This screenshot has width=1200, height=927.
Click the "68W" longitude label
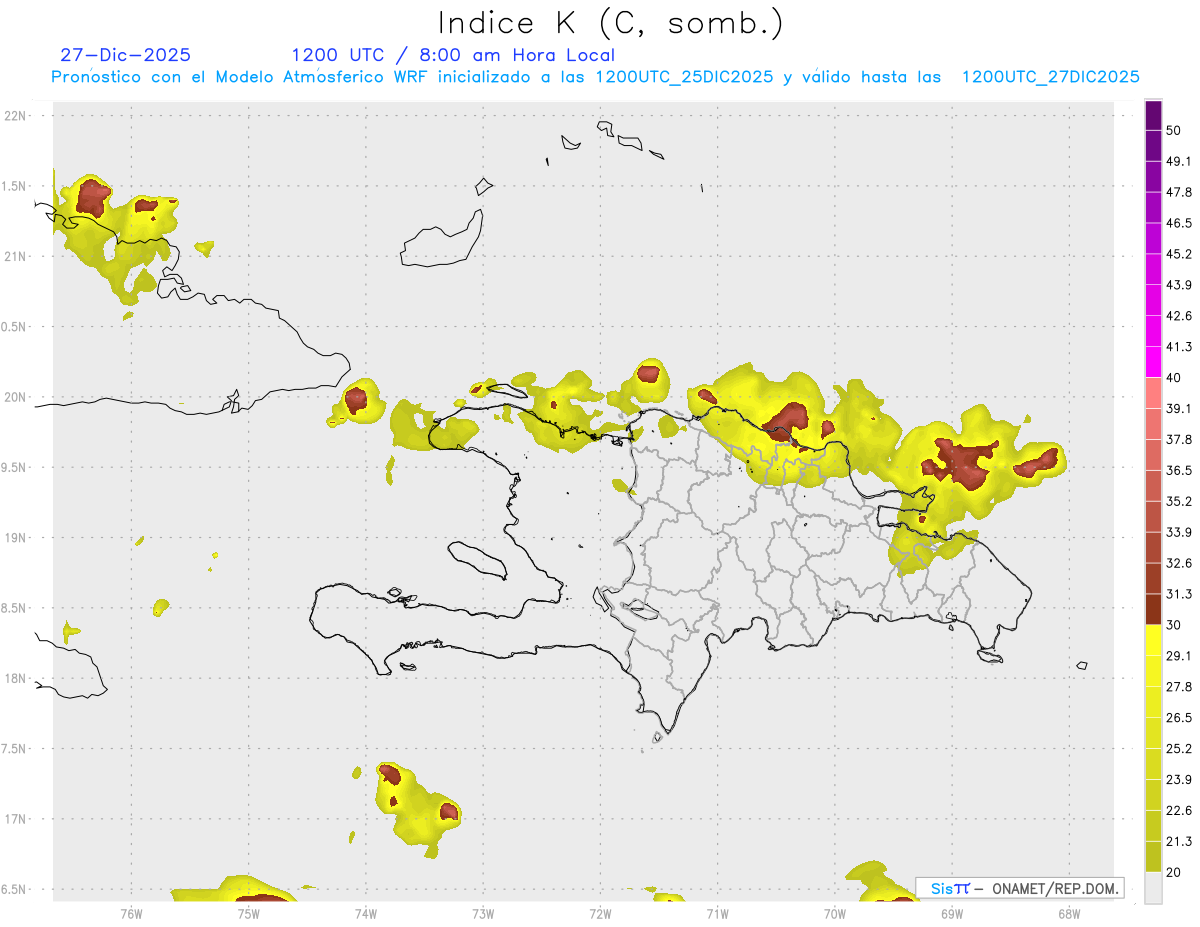click(x=1069, y=913)
